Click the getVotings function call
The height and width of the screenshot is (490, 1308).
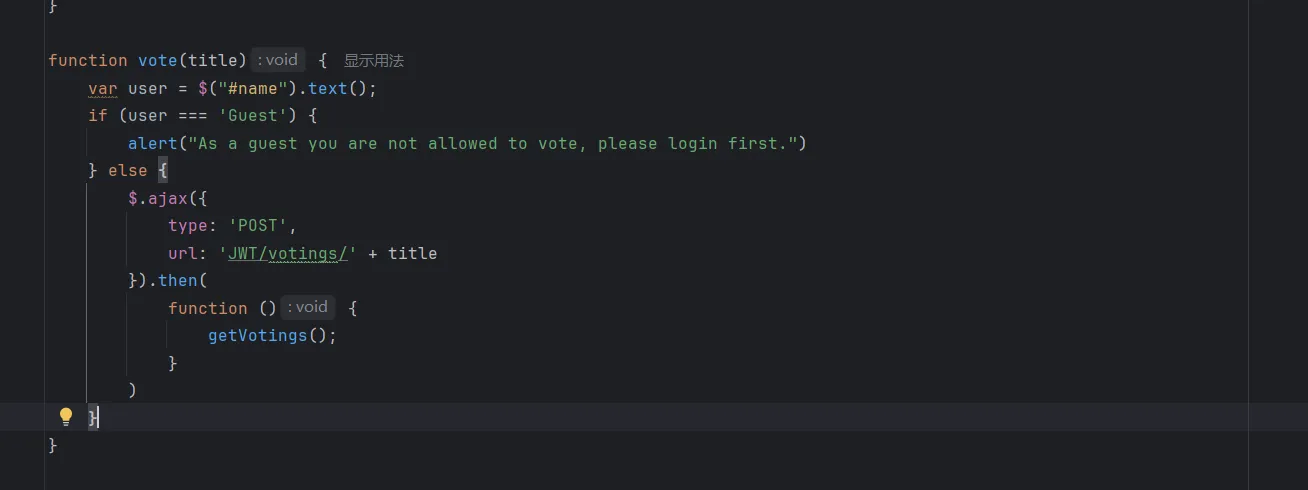257,335
